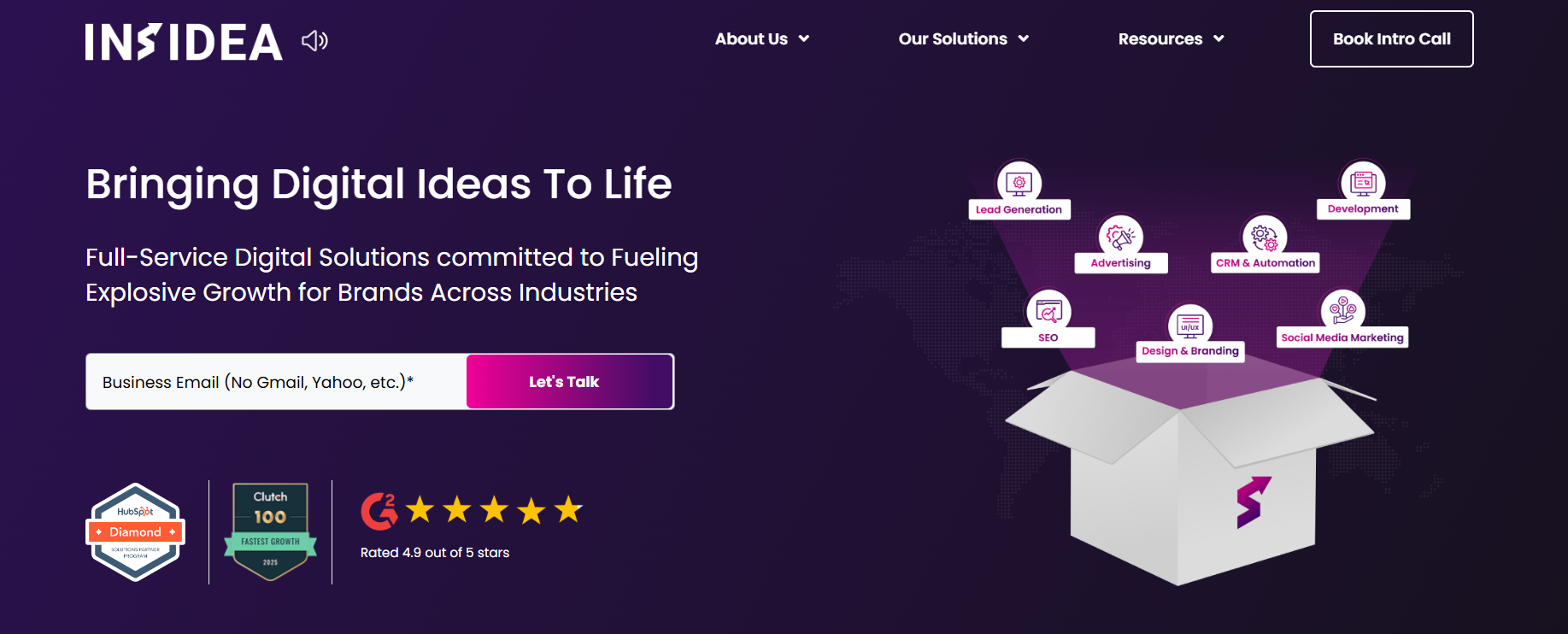This screenshot has width=1568, height=634.
Task: Click the Book Intro Call button
Action: coord(1391,38)
